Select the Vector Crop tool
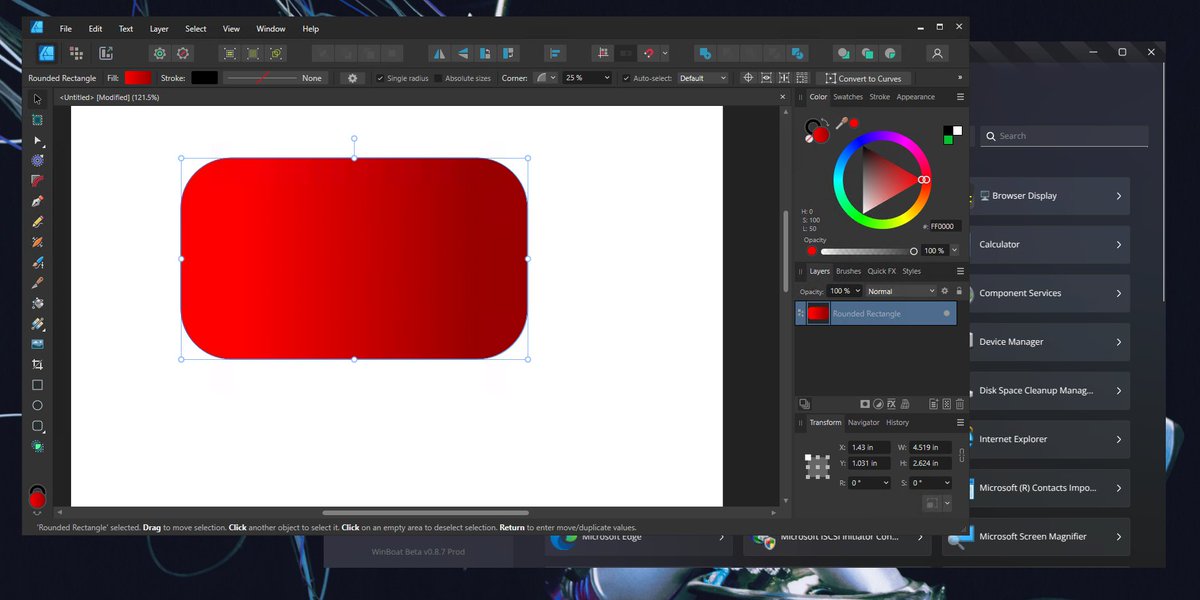This screenshot has width=1200, height=600. click(37, 363)
